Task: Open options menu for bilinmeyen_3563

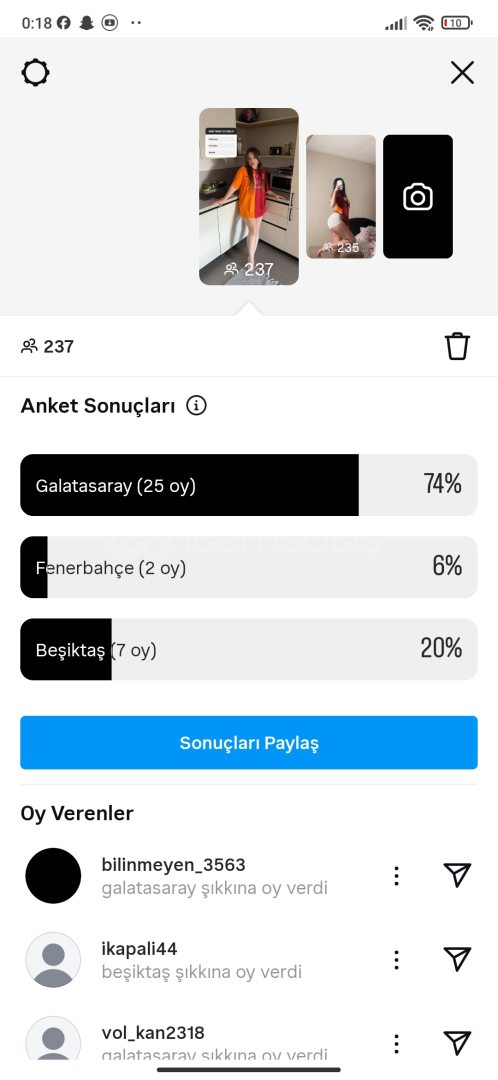Action: [396, 875]
